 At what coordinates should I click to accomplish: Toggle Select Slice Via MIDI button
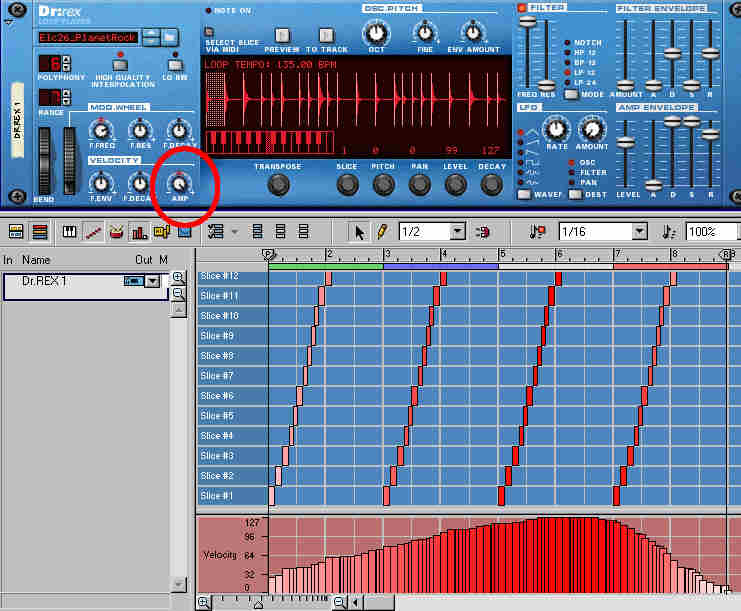click(208, 32)
